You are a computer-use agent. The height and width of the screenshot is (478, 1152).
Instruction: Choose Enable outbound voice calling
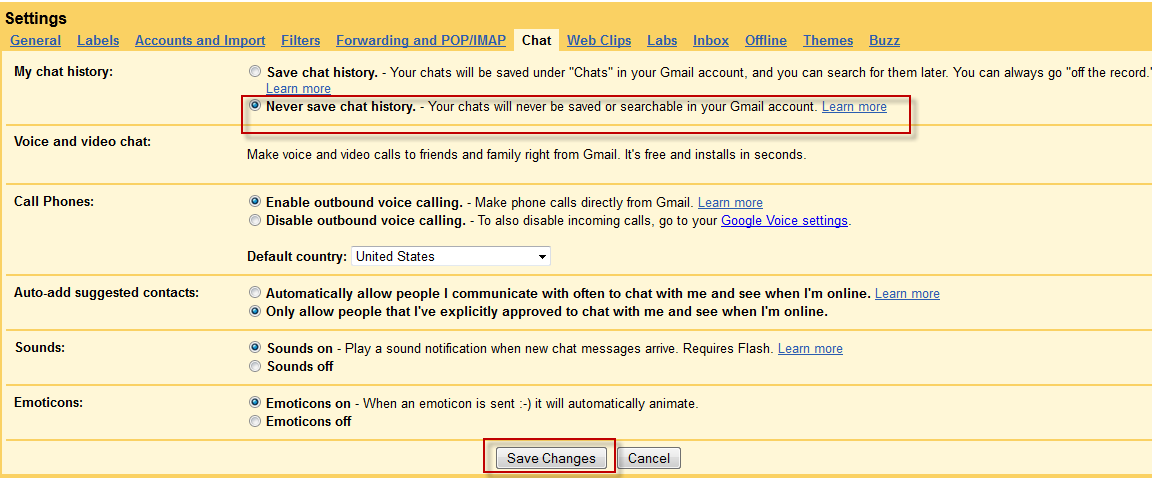click(x=254, y=200)
